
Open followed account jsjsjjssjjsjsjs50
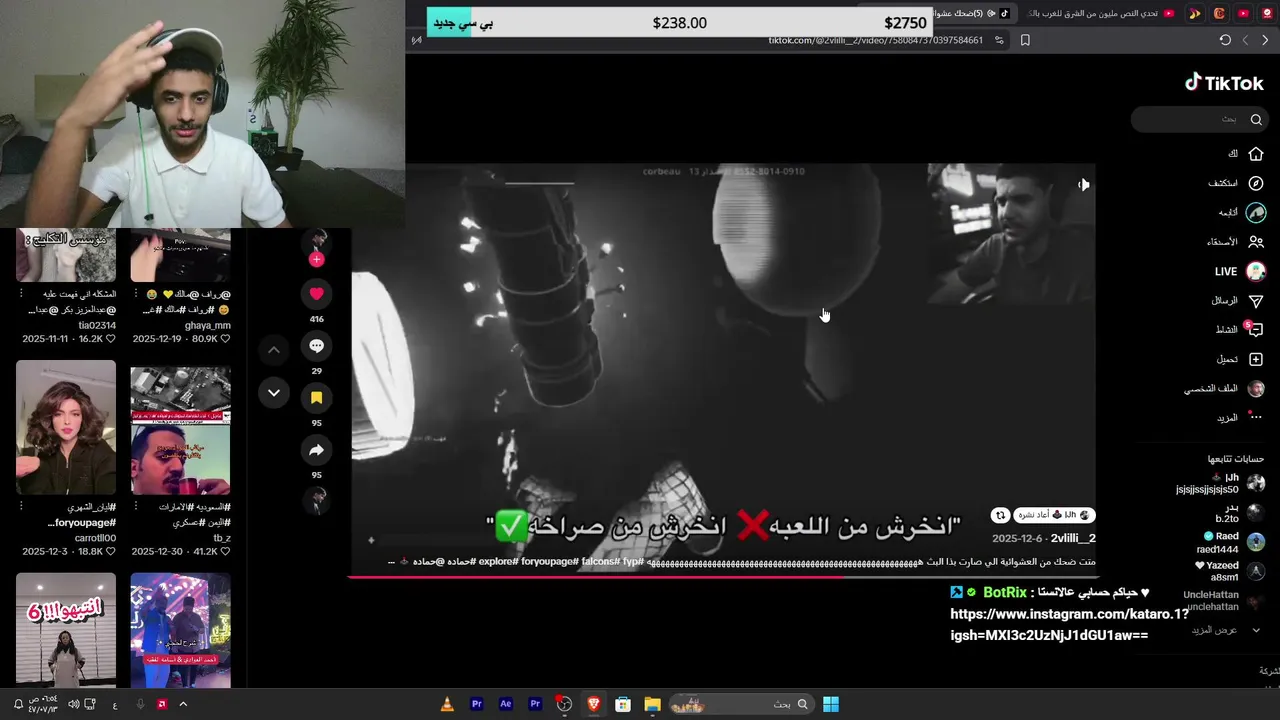(1220, 484)
